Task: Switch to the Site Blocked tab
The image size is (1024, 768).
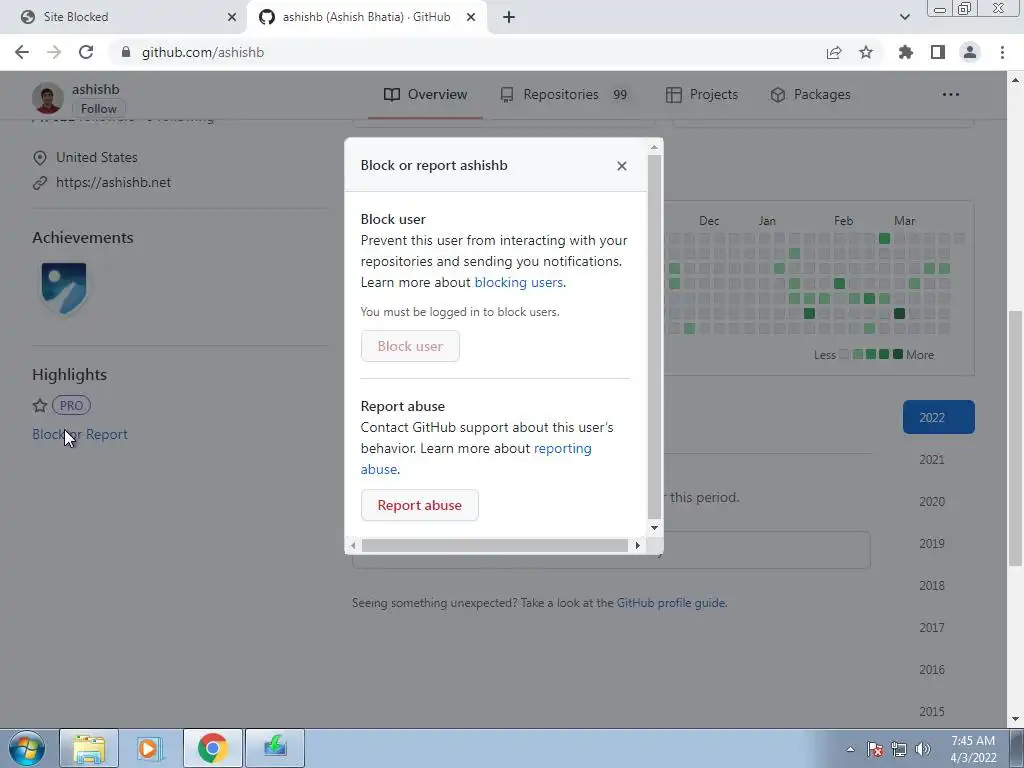Action: 124,17
